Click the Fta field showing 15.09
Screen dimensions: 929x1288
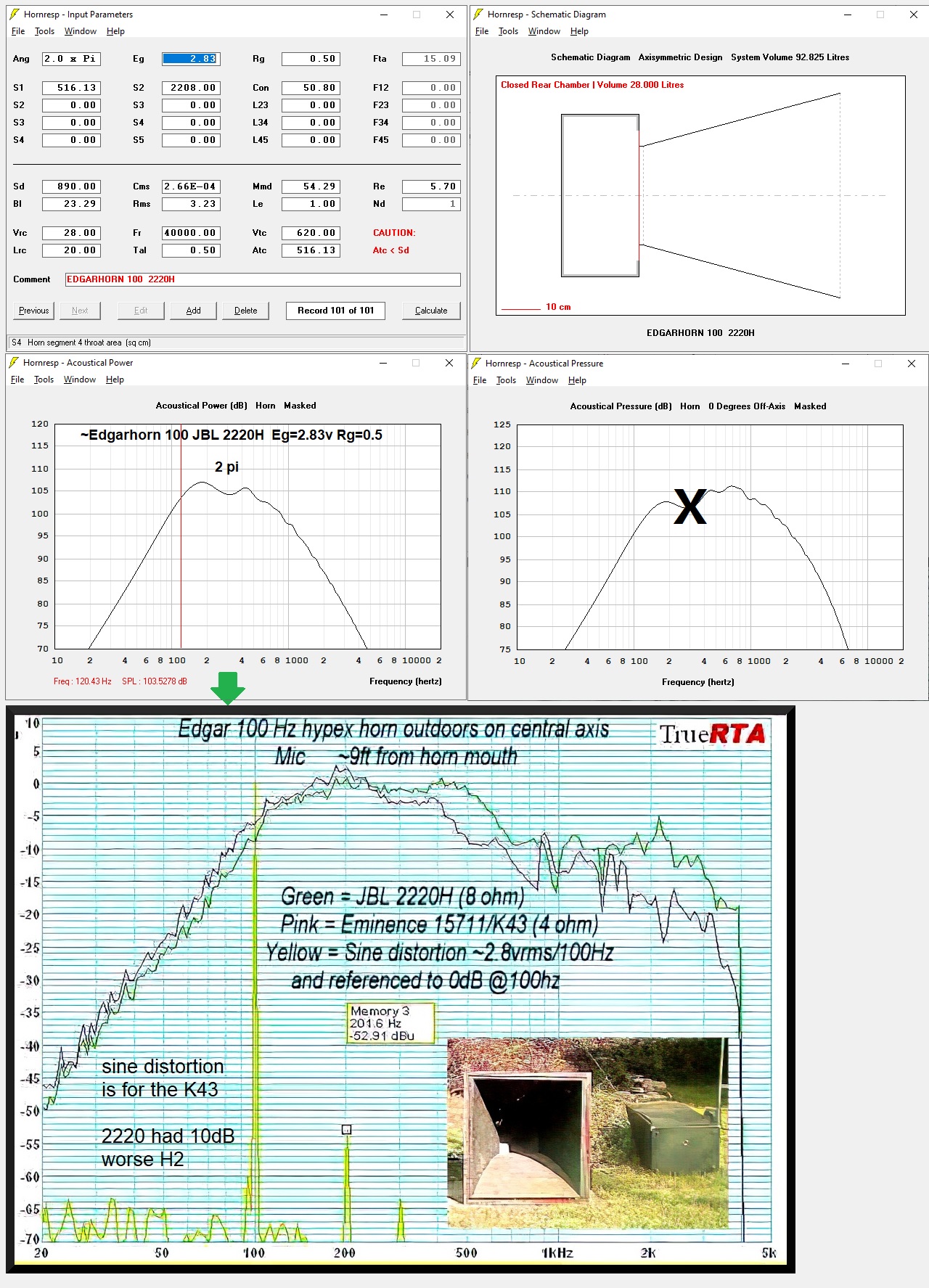coord(431,59)
